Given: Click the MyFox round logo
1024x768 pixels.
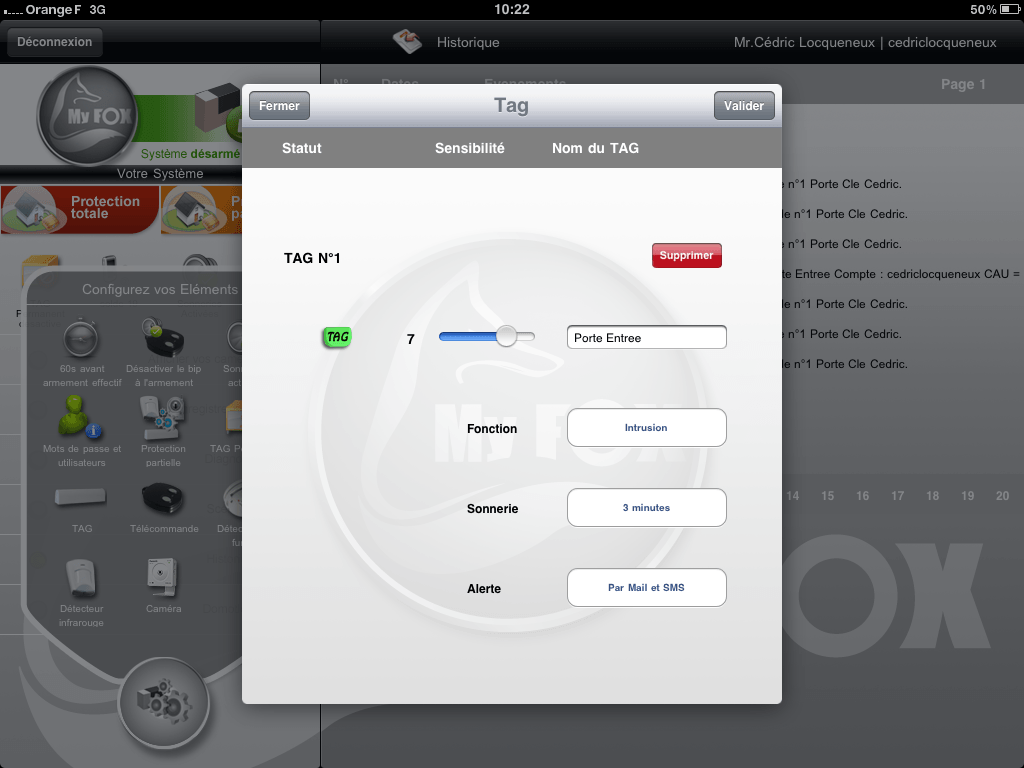Looking at the screenshot, I should click(87, 116).
